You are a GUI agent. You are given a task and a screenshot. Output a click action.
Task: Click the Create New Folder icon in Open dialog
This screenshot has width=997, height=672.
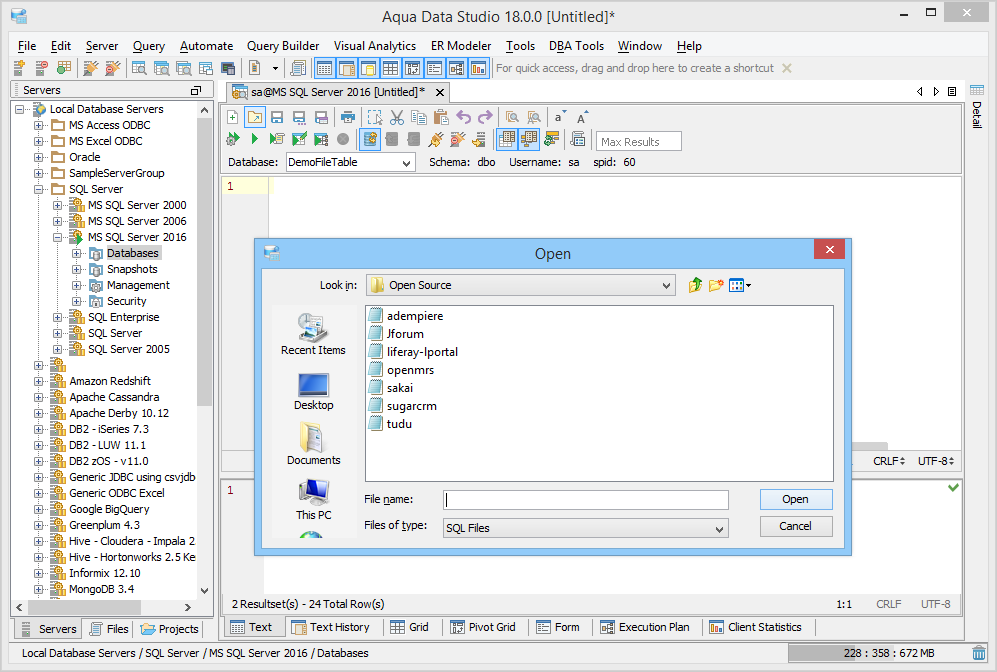click(716, 285)
